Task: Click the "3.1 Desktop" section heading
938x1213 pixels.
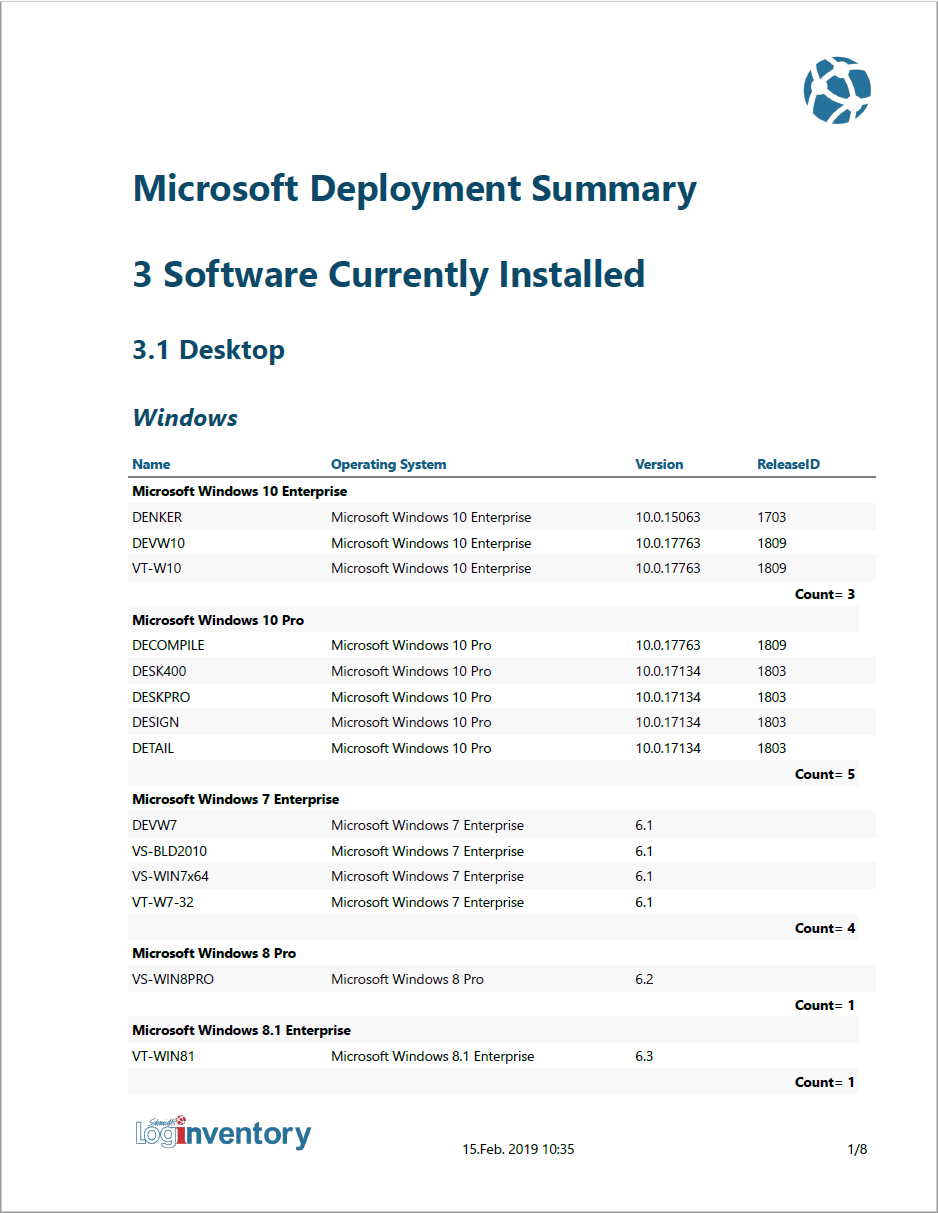Action: click(209, 350)
